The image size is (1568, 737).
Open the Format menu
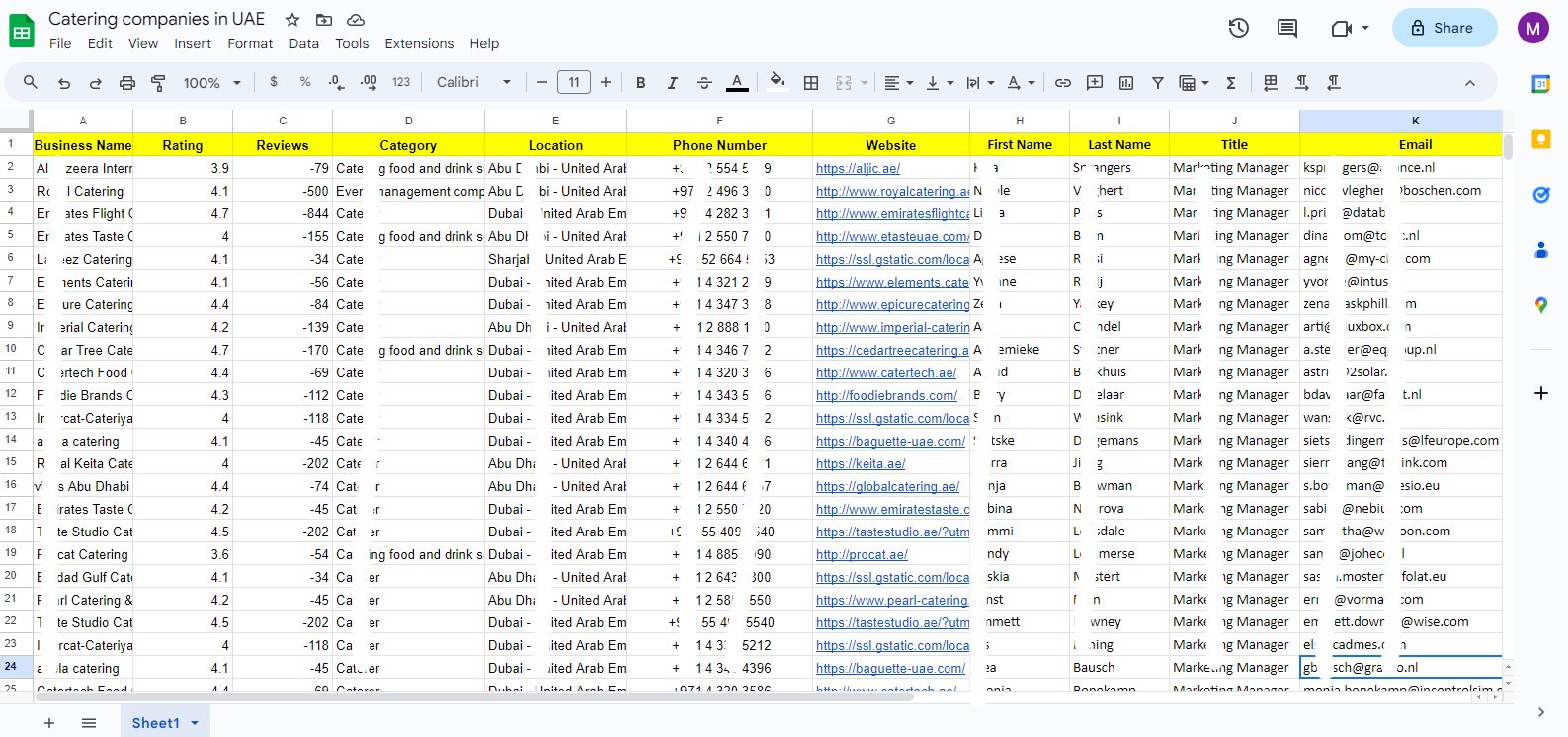tap(250, 43)
